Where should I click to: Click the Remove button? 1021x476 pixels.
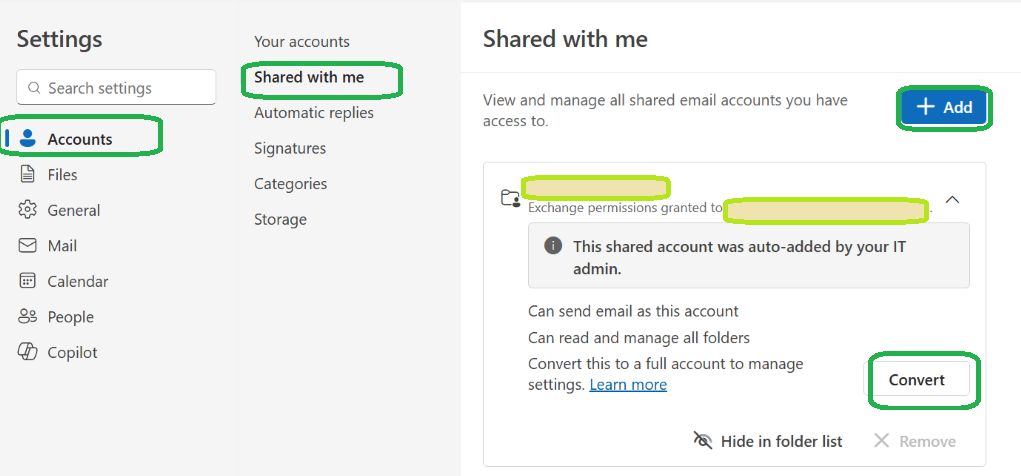click(x=915, y=441)
